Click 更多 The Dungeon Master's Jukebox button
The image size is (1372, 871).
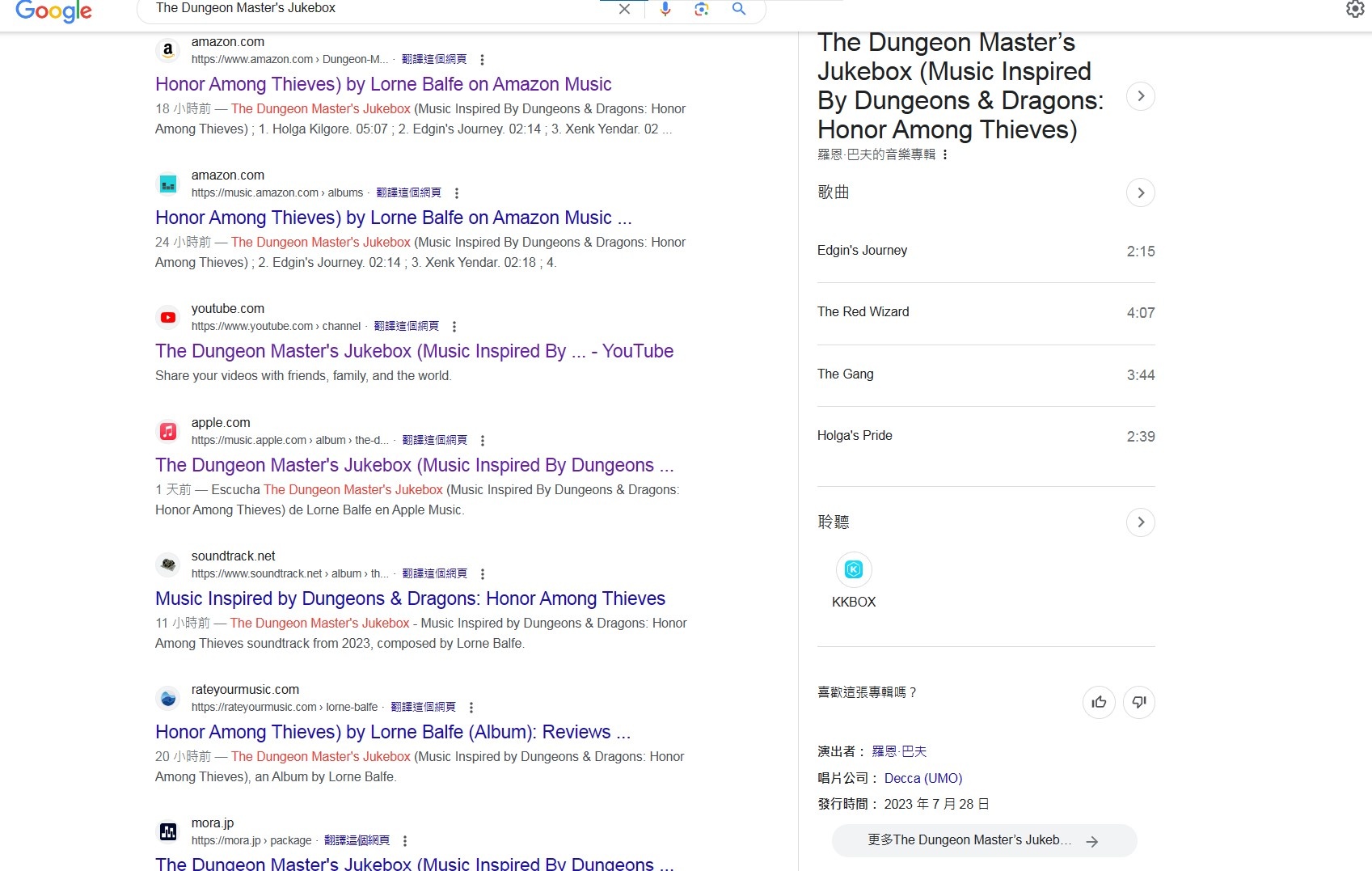984,840
